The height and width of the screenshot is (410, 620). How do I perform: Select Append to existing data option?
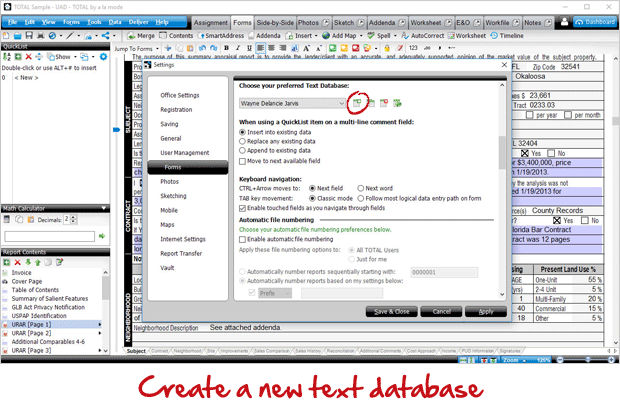tap(242, 150)
